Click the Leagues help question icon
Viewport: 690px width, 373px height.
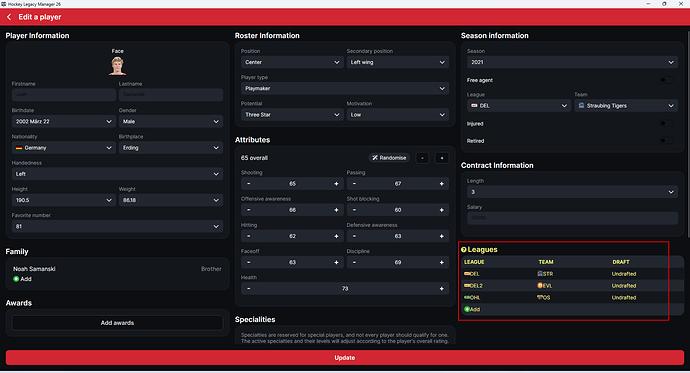[x=463, y=249]
